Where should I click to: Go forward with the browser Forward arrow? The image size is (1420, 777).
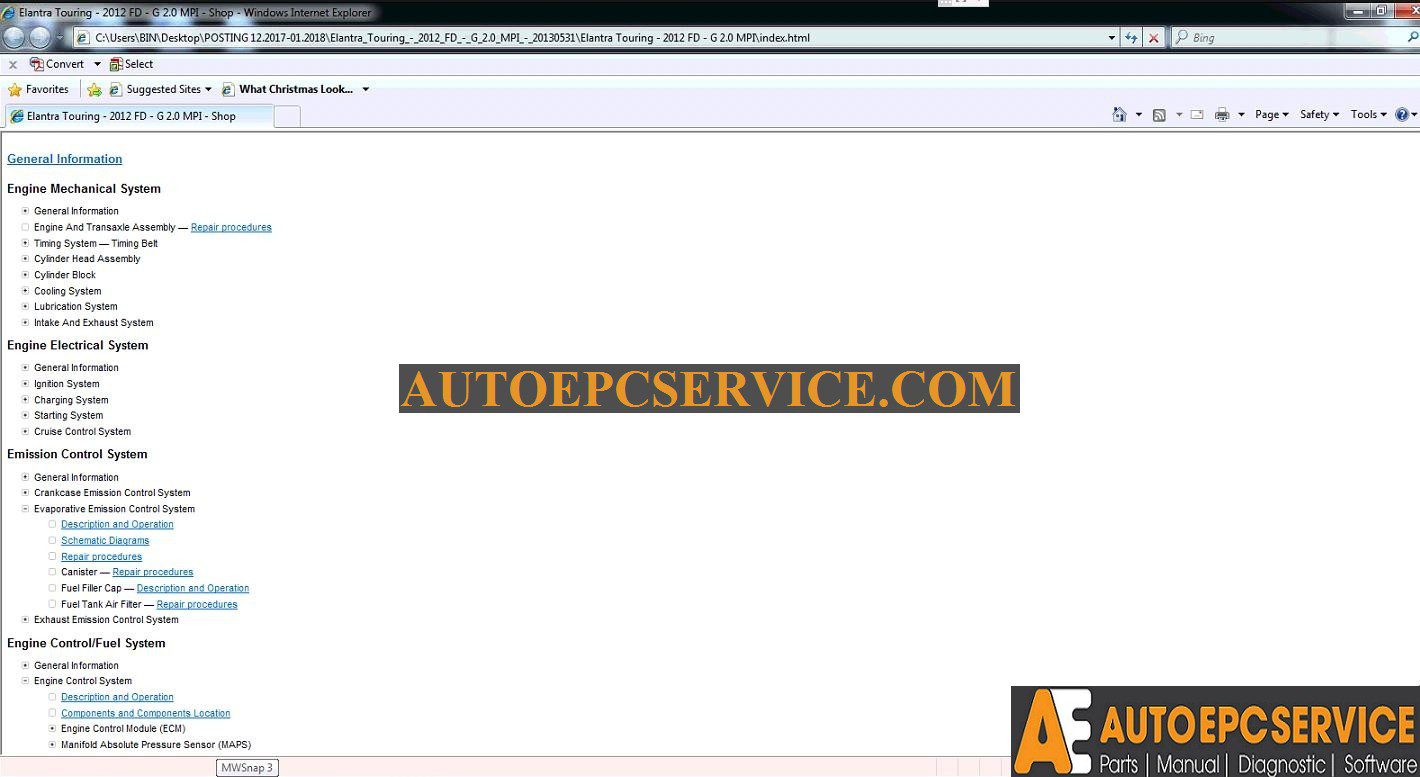40,38
